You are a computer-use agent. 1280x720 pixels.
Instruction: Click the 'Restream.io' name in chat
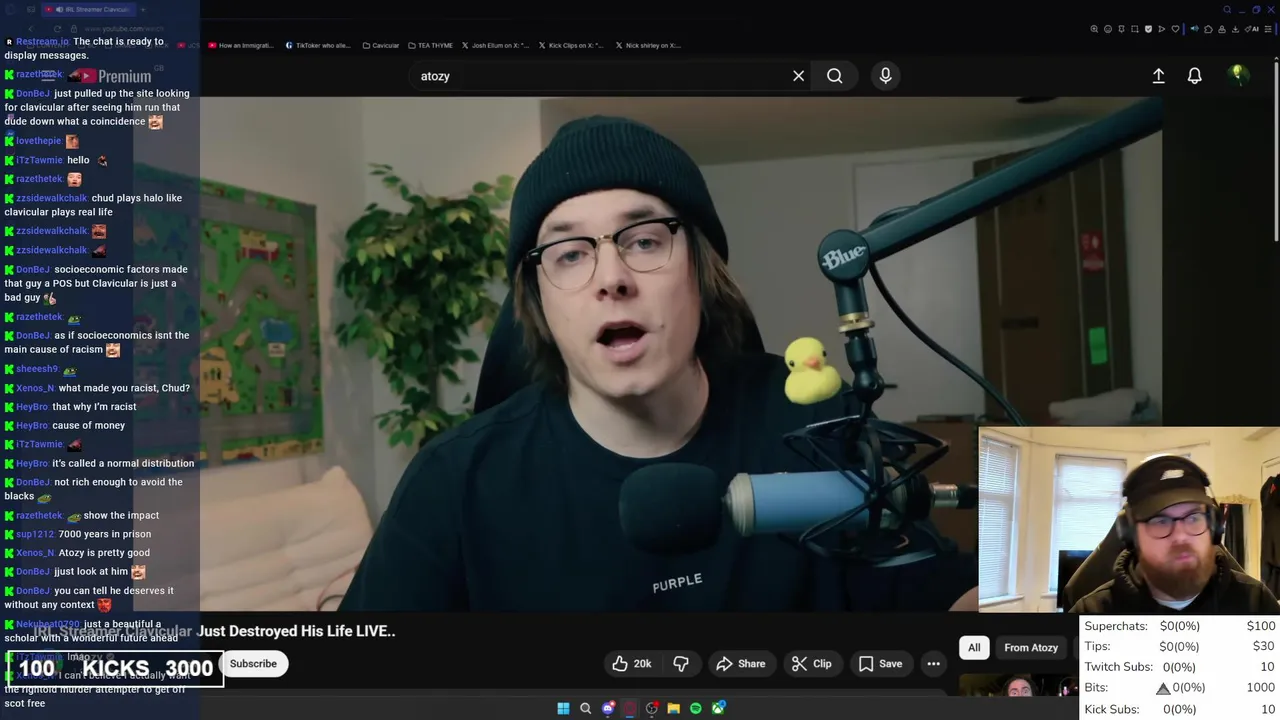42,41
